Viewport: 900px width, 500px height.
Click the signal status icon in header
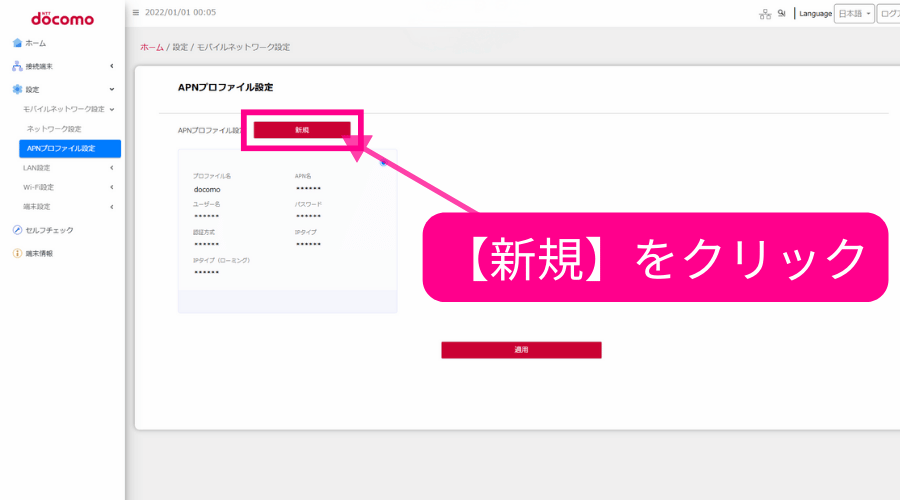[781, 13]
